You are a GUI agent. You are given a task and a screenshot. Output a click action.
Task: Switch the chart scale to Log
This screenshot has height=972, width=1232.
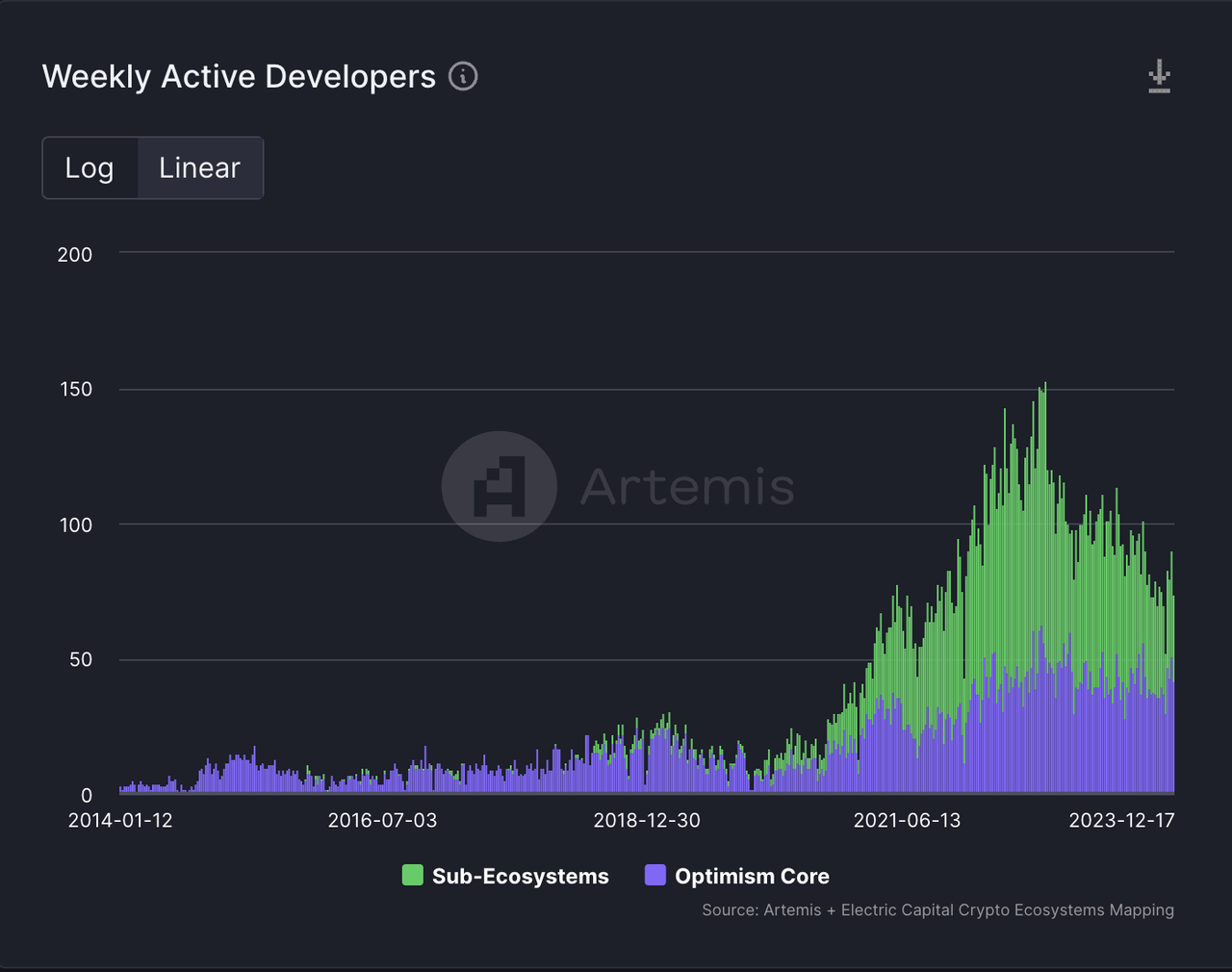click(x=90, y=168)
